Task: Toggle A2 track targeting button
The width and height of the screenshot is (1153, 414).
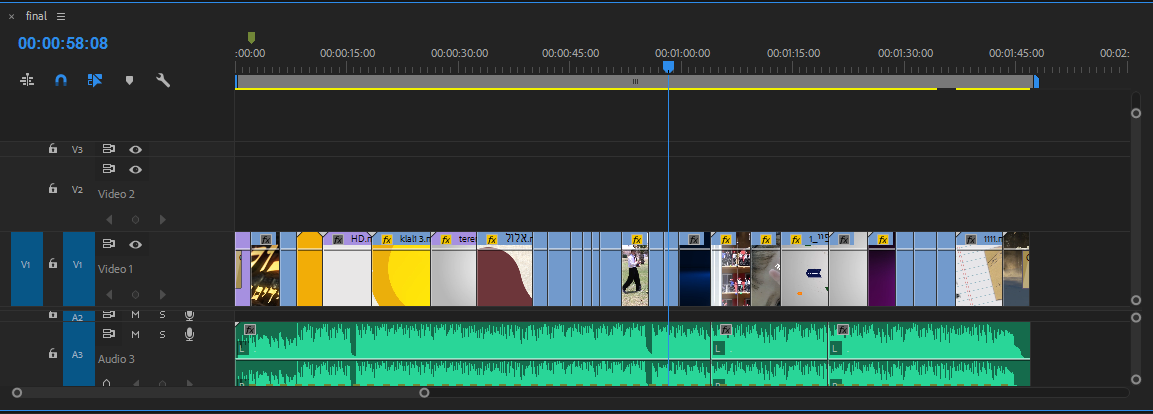Action: tap(79, 317)
